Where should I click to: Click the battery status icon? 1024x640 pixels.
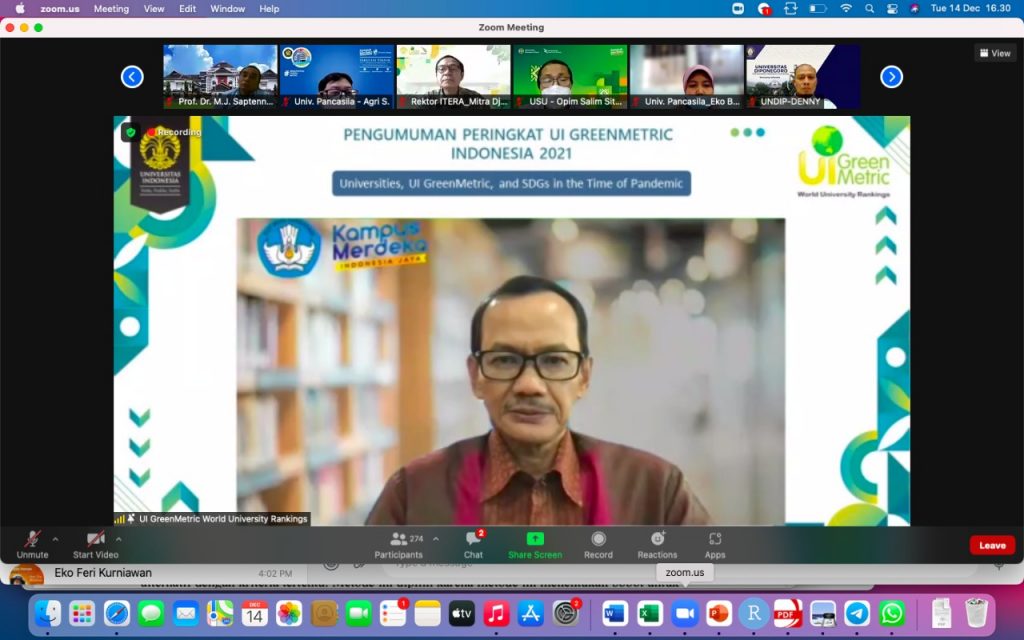tap(818, 8)
